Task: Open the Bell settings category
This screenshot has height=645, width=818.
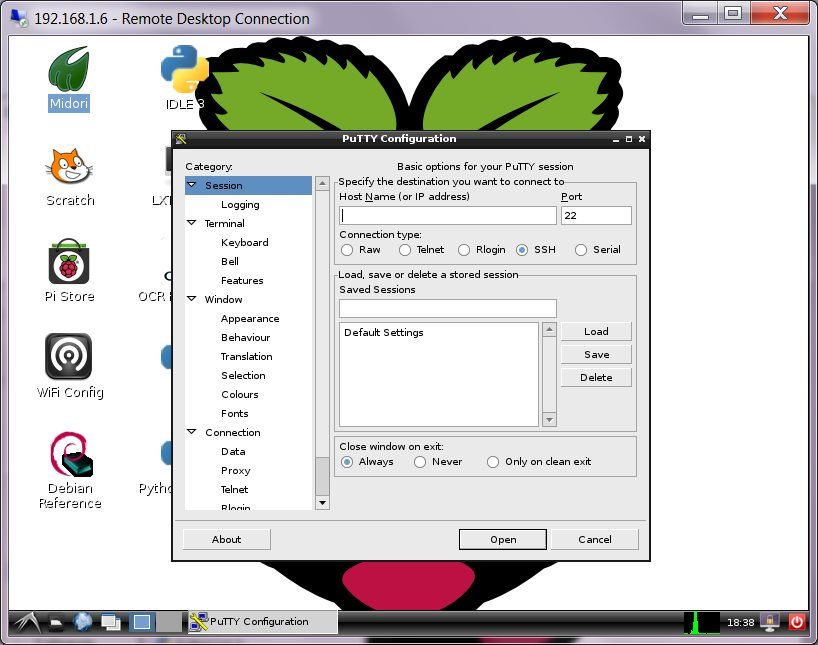Action: pos(230,261)
